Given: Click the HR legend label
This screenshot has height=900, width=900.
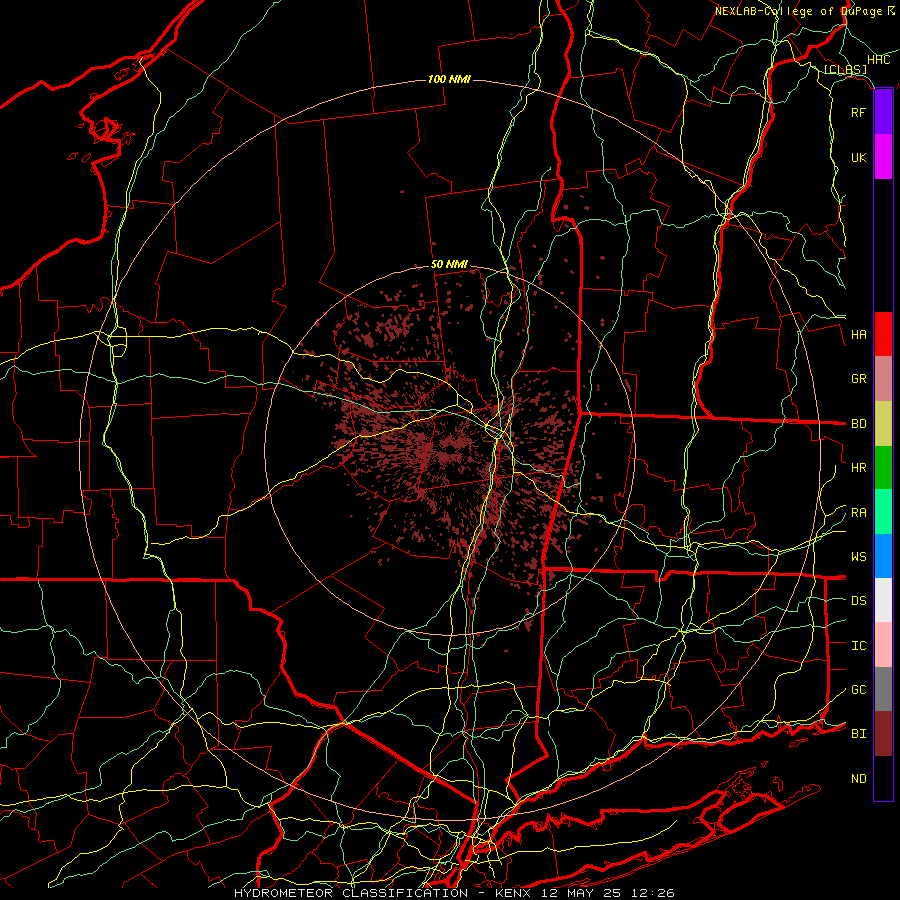Looking at the screenshot, I should (x=858, y=468).
